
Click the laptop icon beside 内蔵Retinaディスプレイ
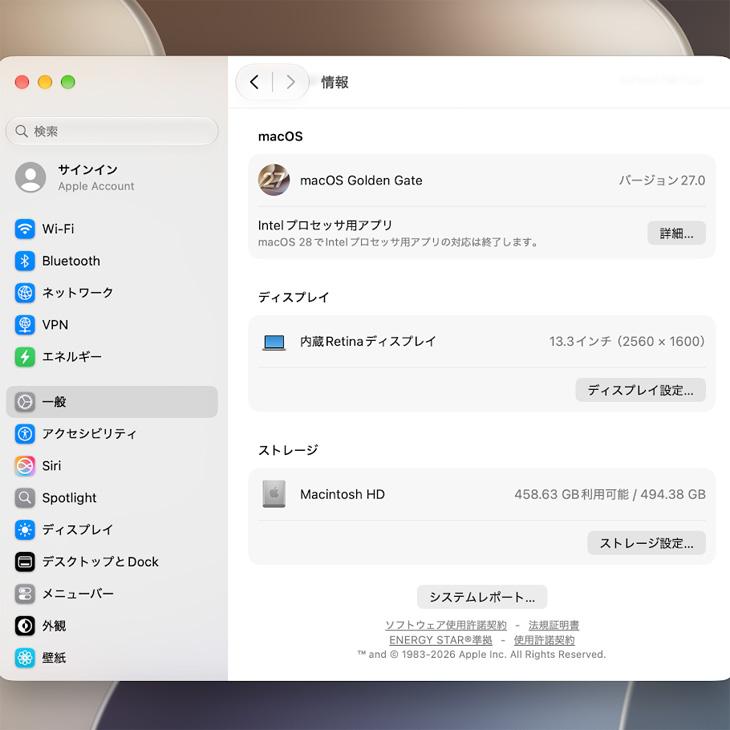coord(274,342)
